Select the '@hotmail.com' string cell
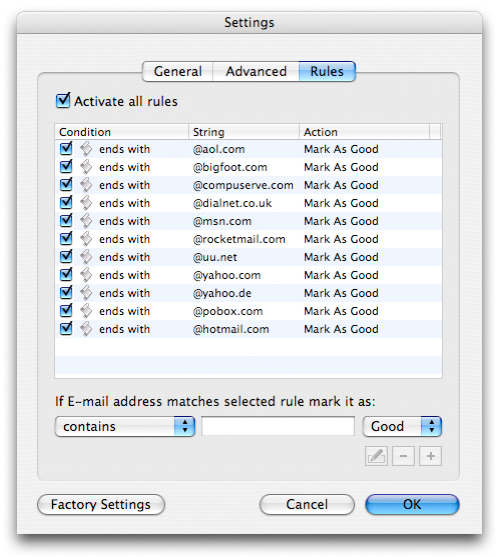499x557 pixels. tap(231, 329)
